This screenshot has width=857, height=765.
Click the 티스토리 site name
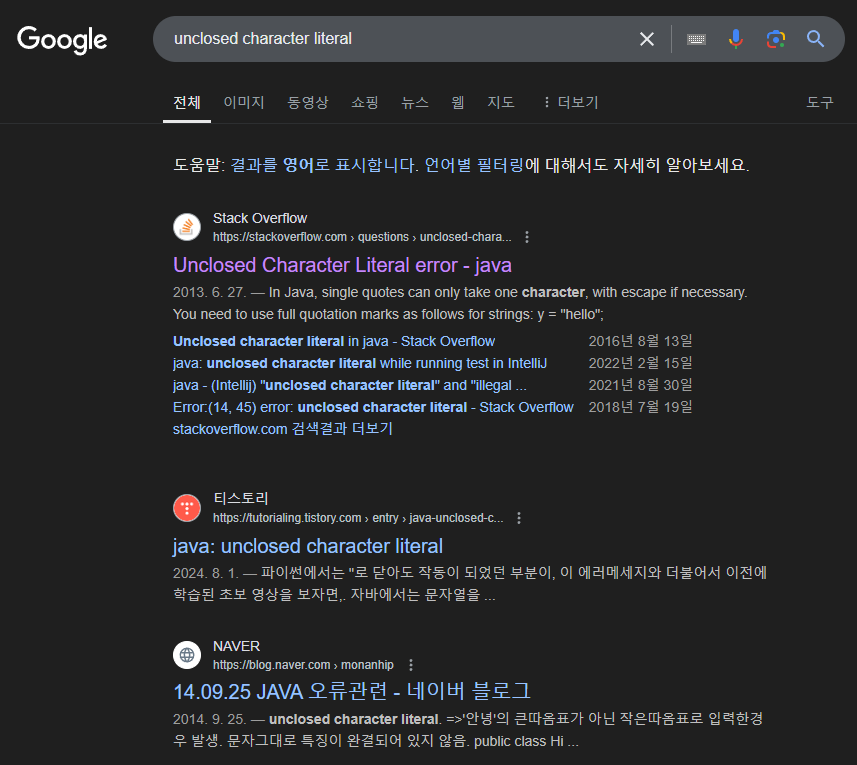tap(240, 498)
